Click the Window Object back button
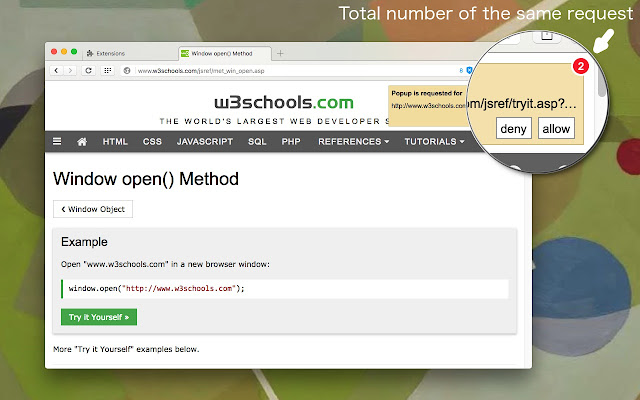Viewport: 640px width, 400px height. [x=93, y=209]
